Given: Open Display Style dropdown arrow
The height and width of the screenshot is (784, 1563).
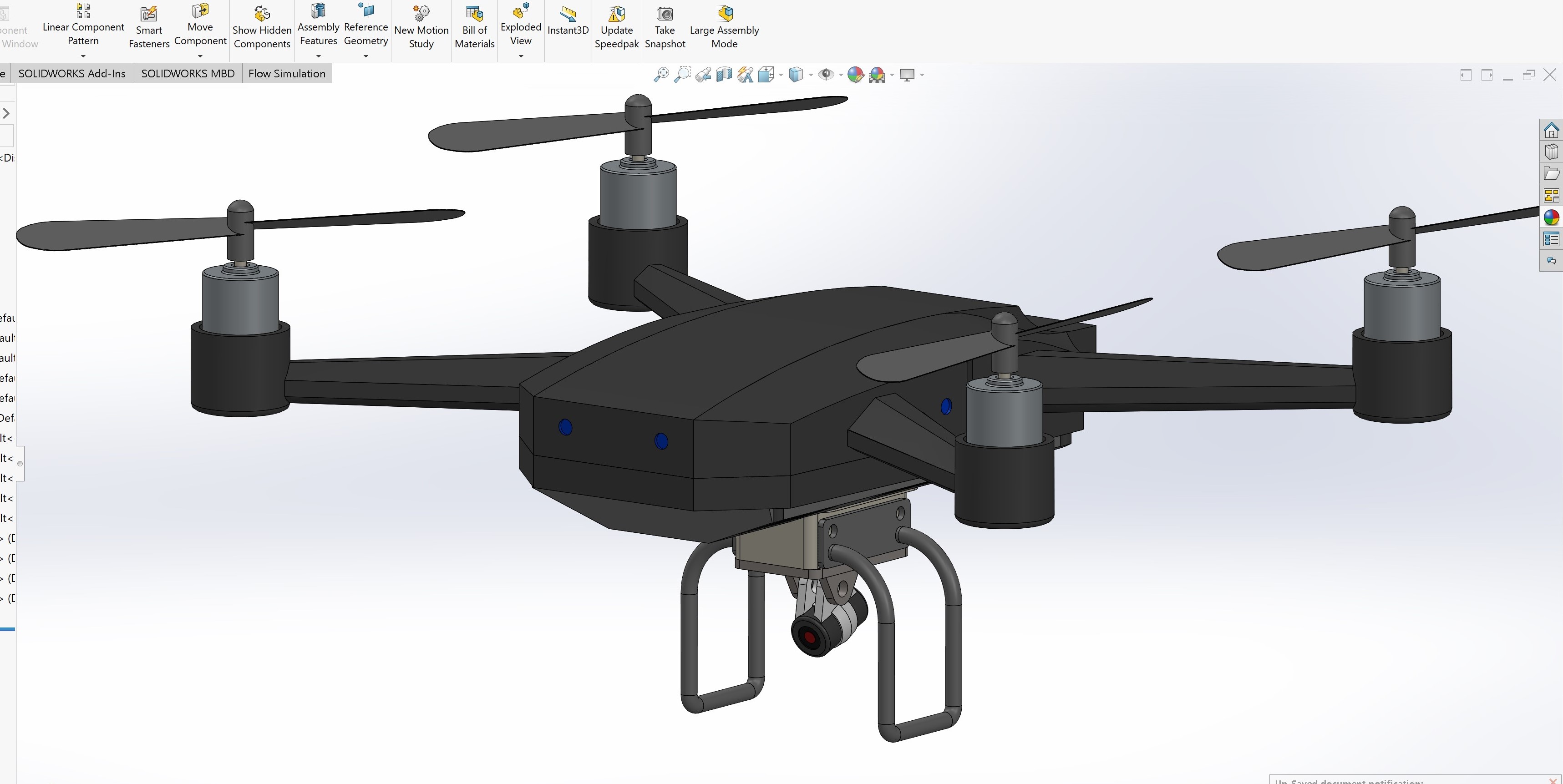Looking at the screenshot, I should coord(811,75).
